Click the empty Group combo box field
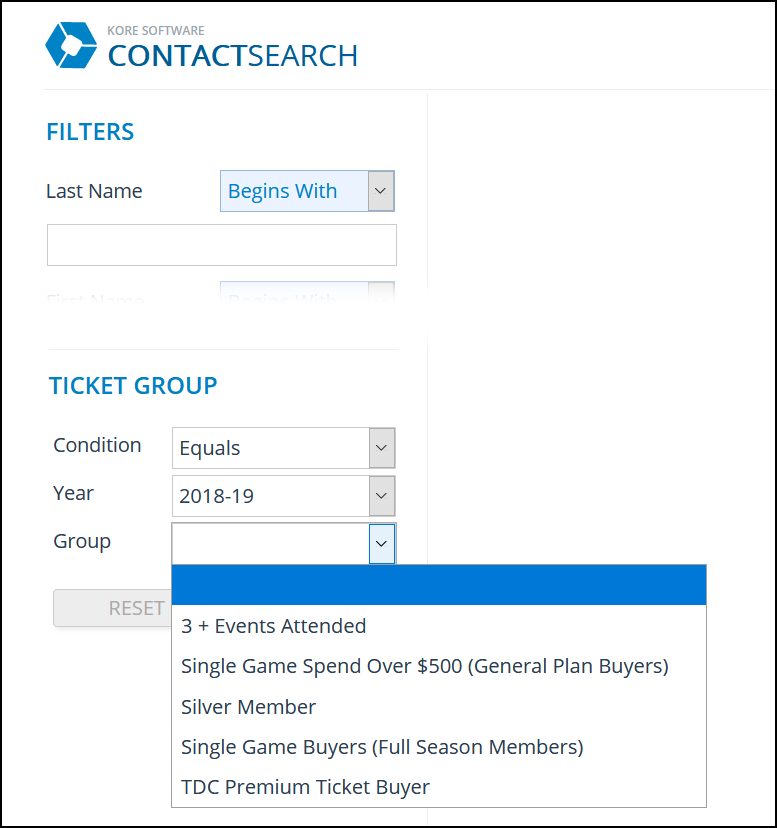 270,543
